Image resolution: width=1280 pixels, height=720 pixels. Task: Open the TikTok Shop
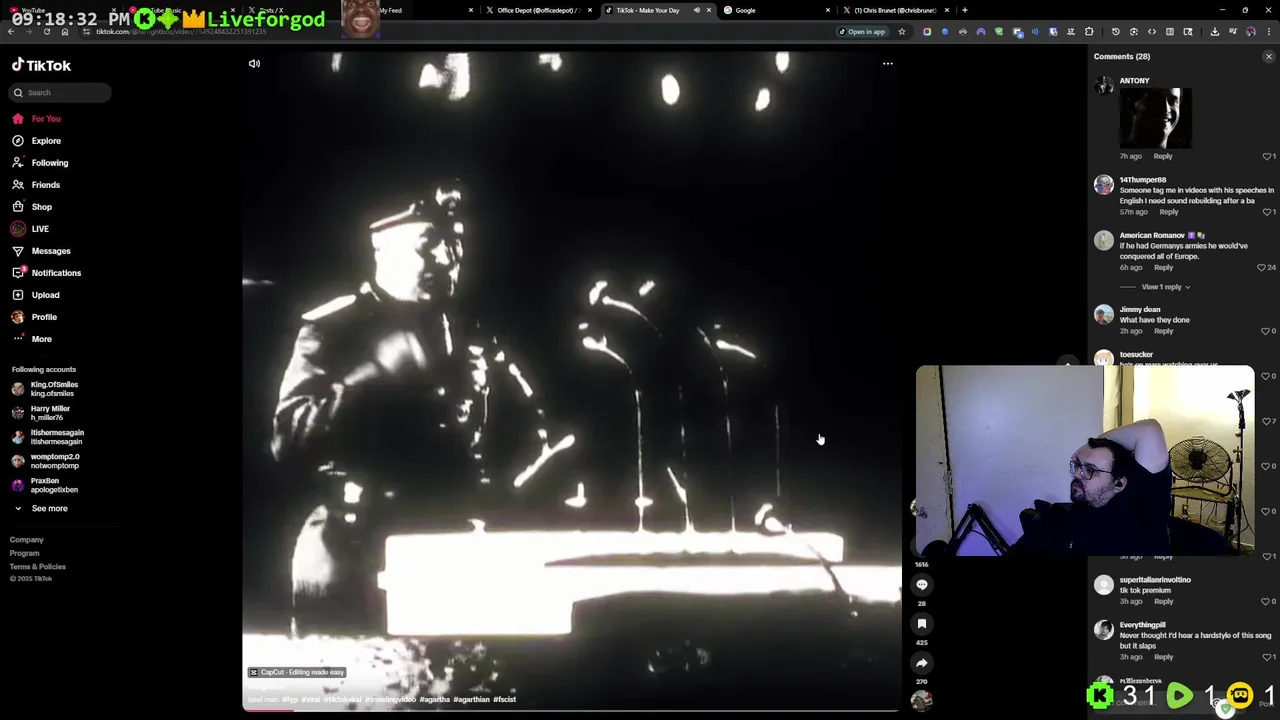click(41, 207)
